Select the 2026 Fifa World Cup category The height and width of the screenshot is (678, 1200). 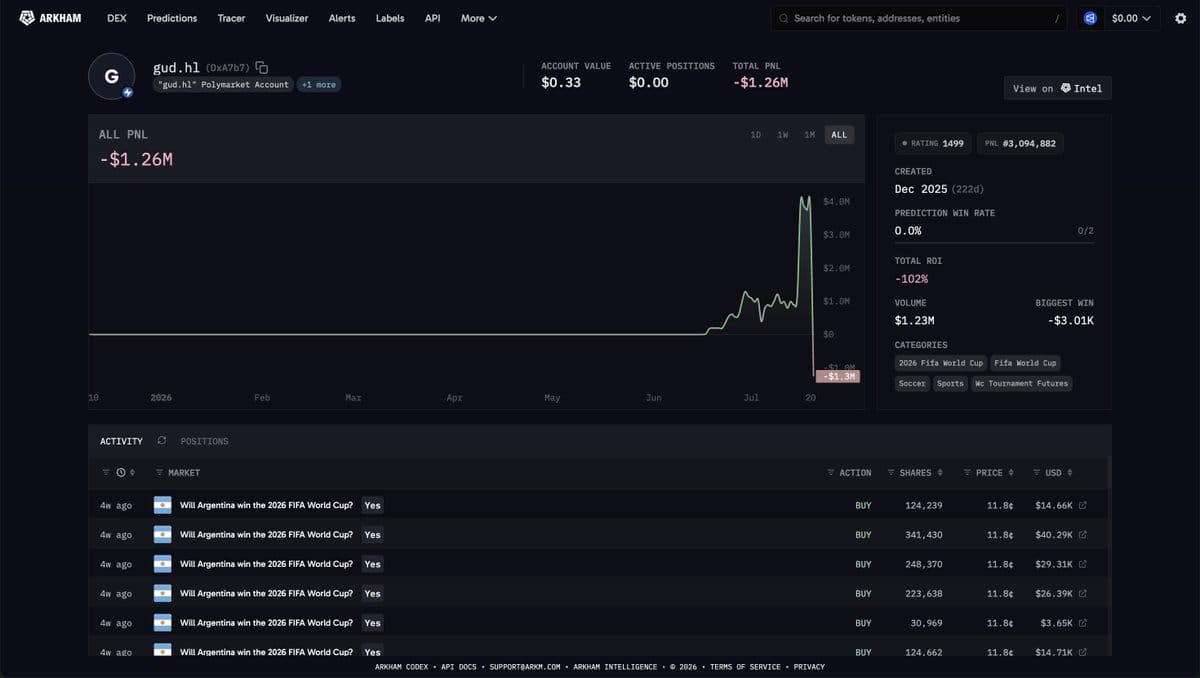tap(941, 362)
